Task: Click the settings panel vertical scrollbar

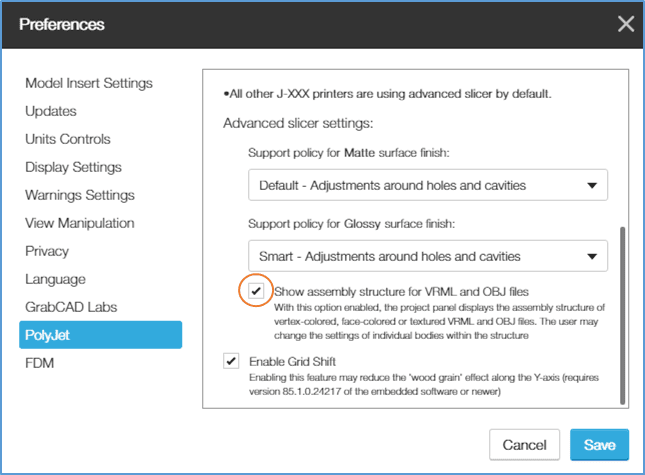Action: pos(622,315)
